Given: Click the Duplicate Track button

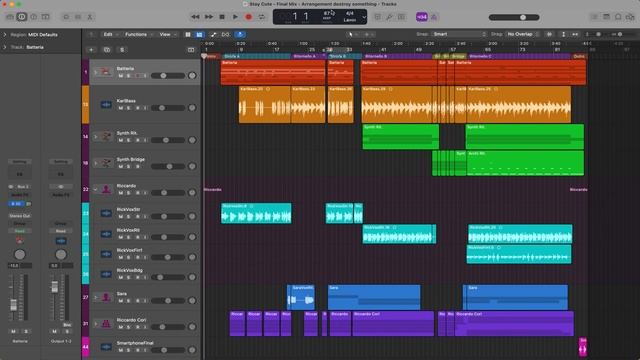Looking at the screenshot, I should click(x=107, y=50).
